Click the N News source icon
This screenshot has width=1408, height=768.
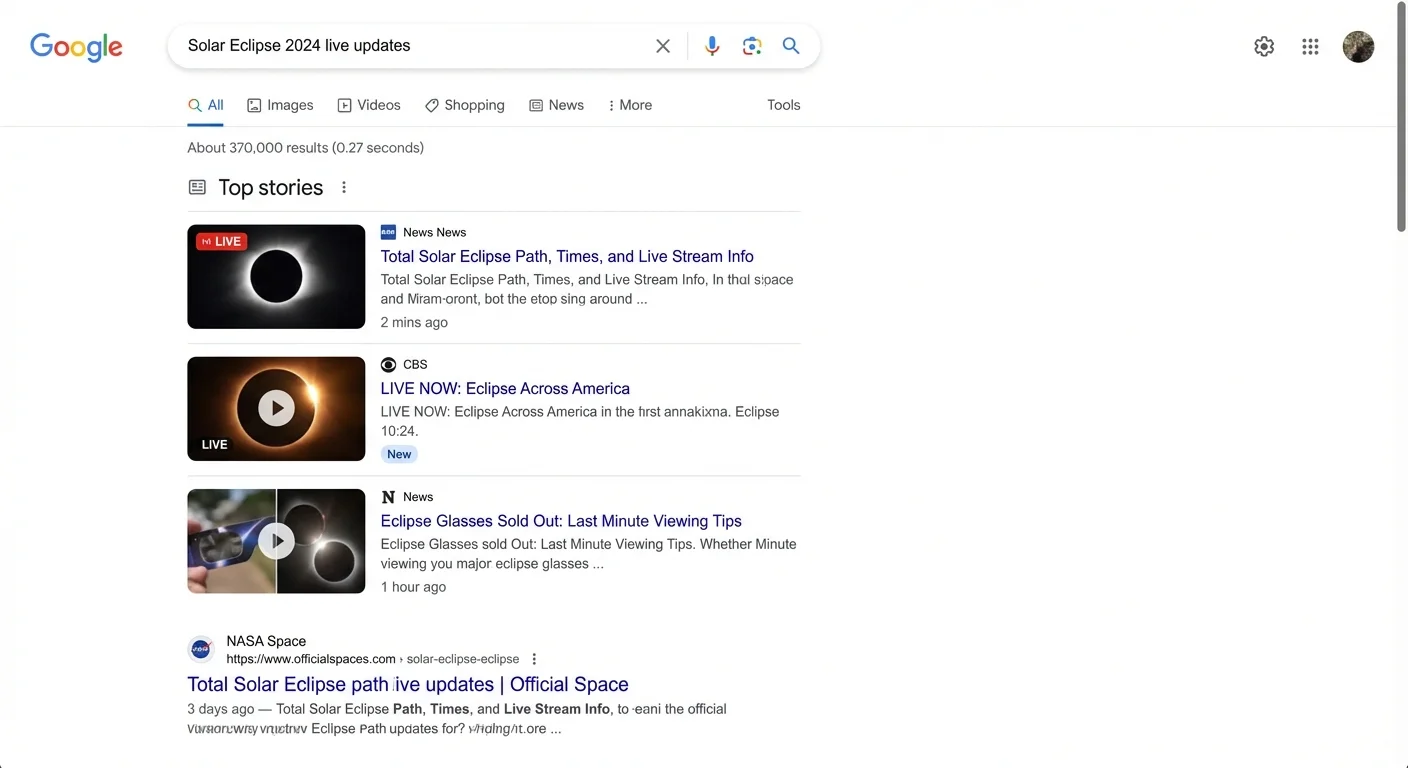(388, 497)
